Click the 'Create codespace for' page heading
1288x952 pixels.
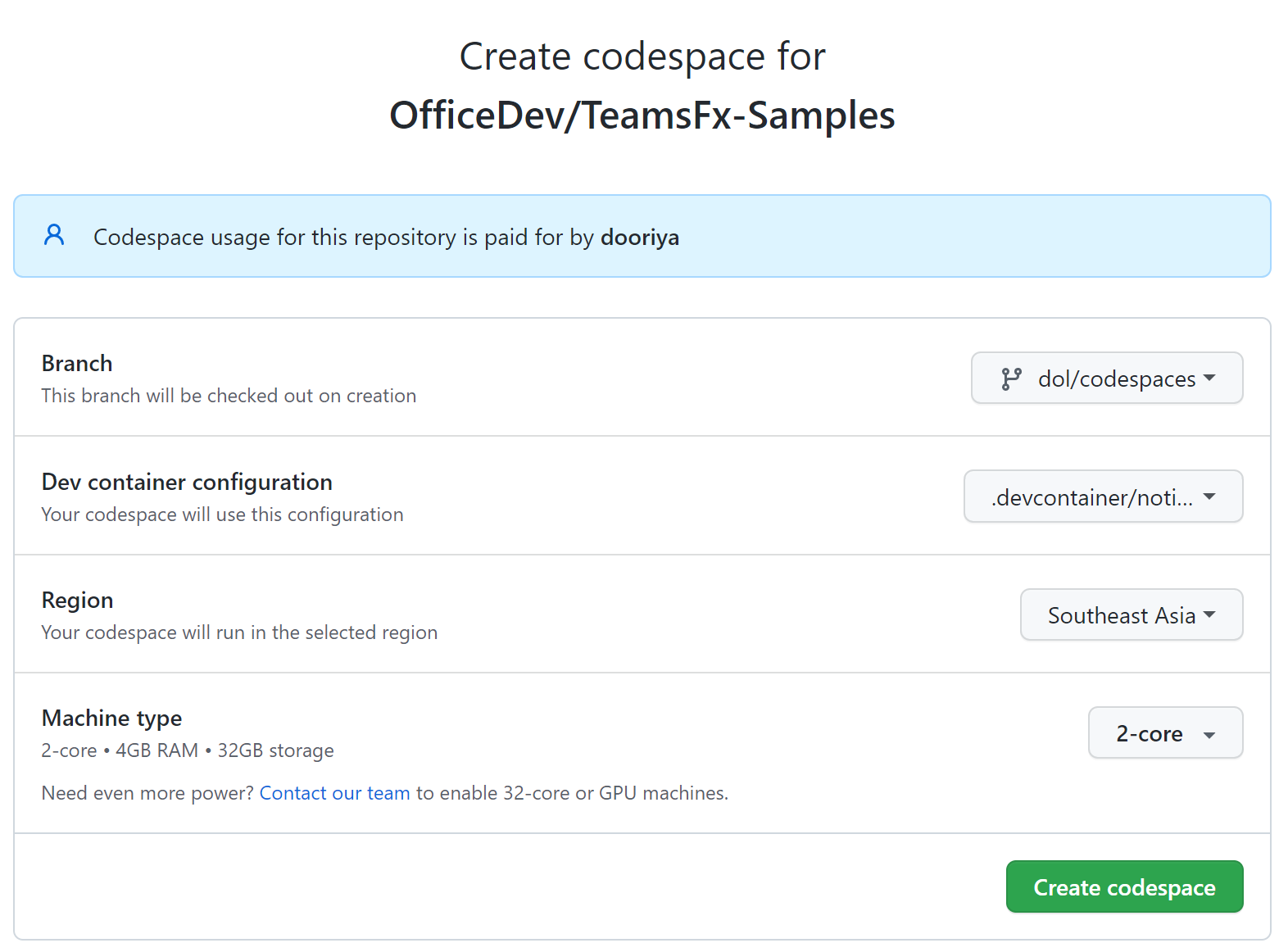642,57
